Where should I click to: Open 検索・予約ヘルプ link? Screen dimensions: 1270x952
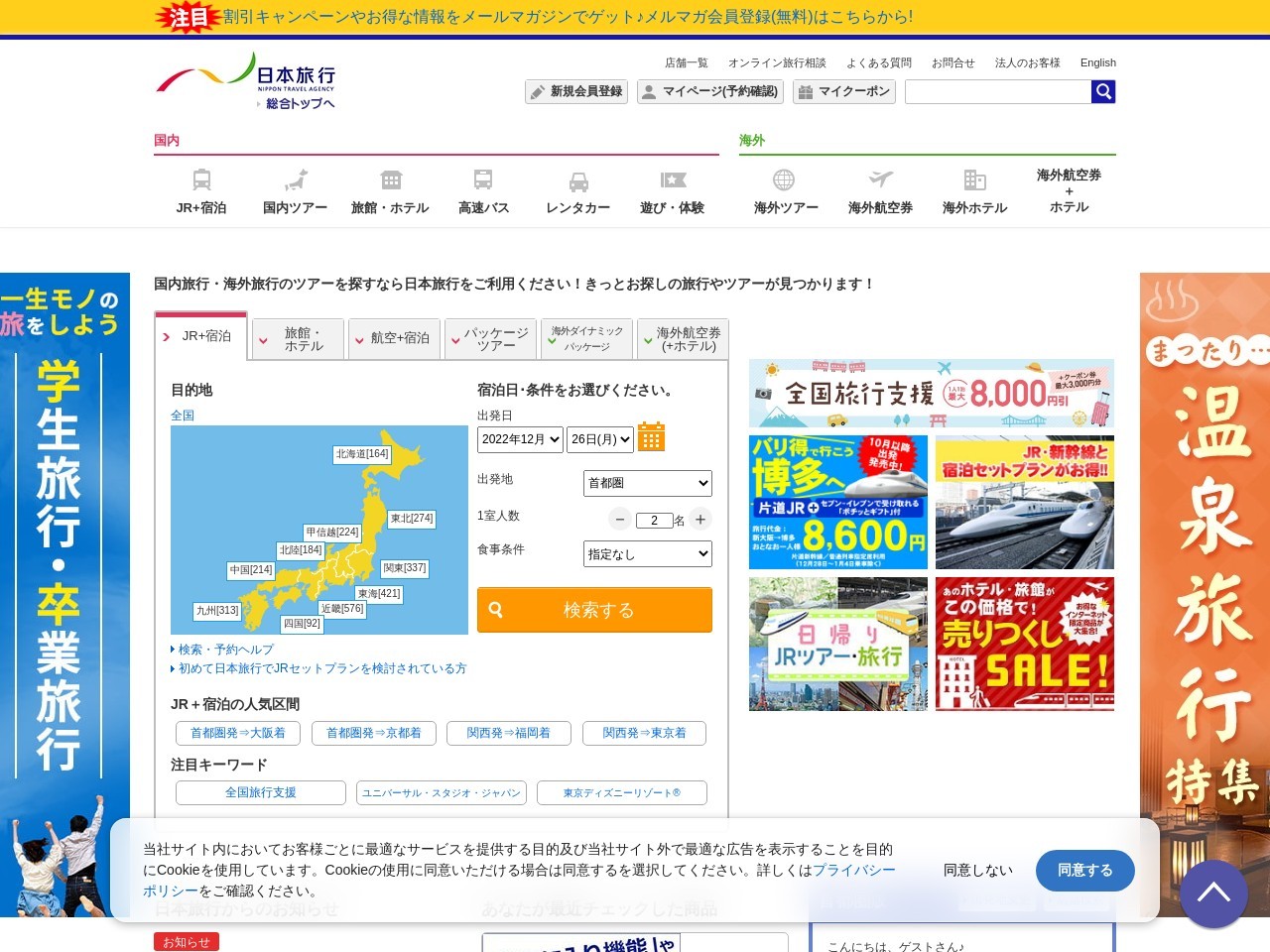226,650
